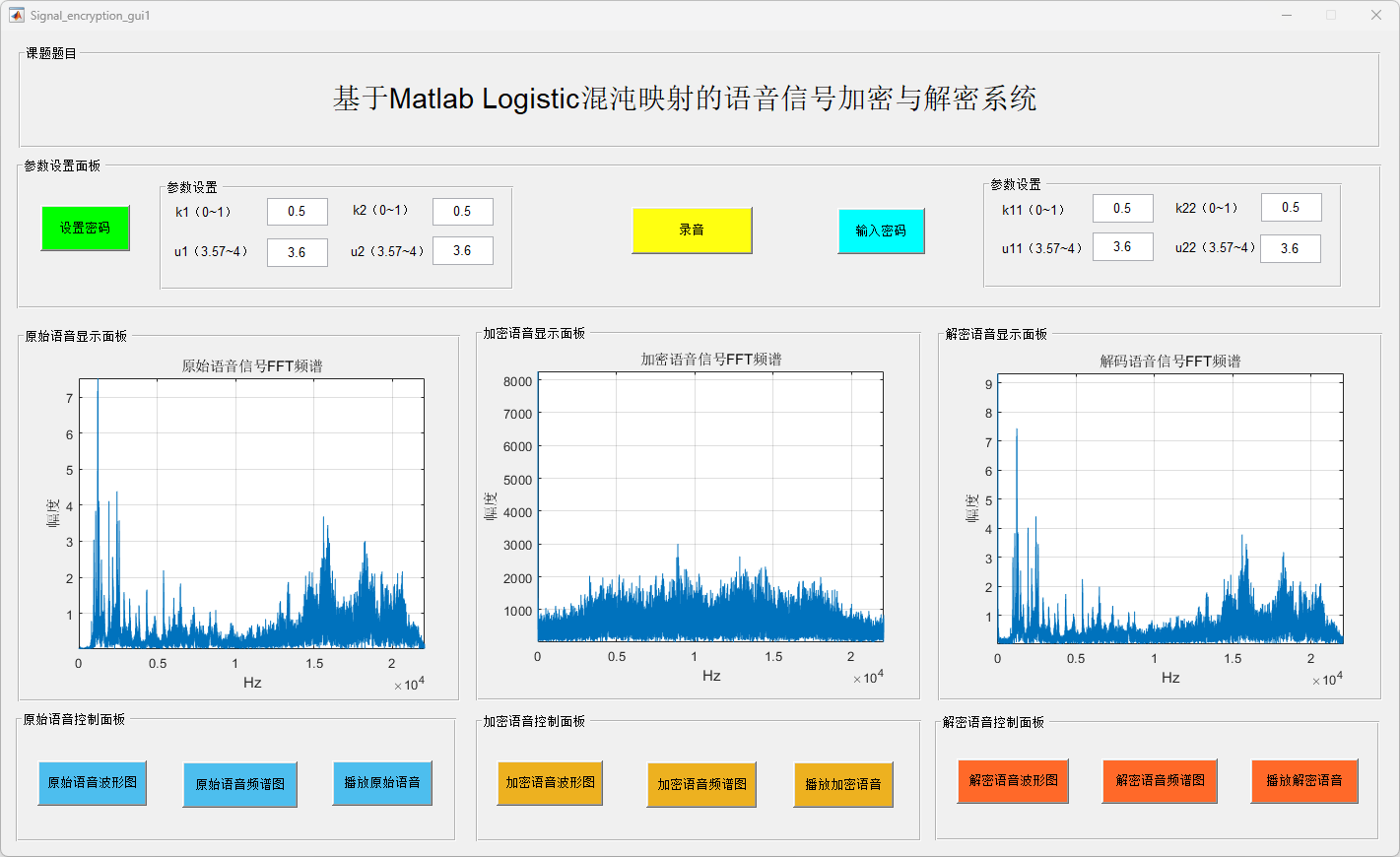Play decrypted audio with 播放解密语音

tap(1304, 781)
